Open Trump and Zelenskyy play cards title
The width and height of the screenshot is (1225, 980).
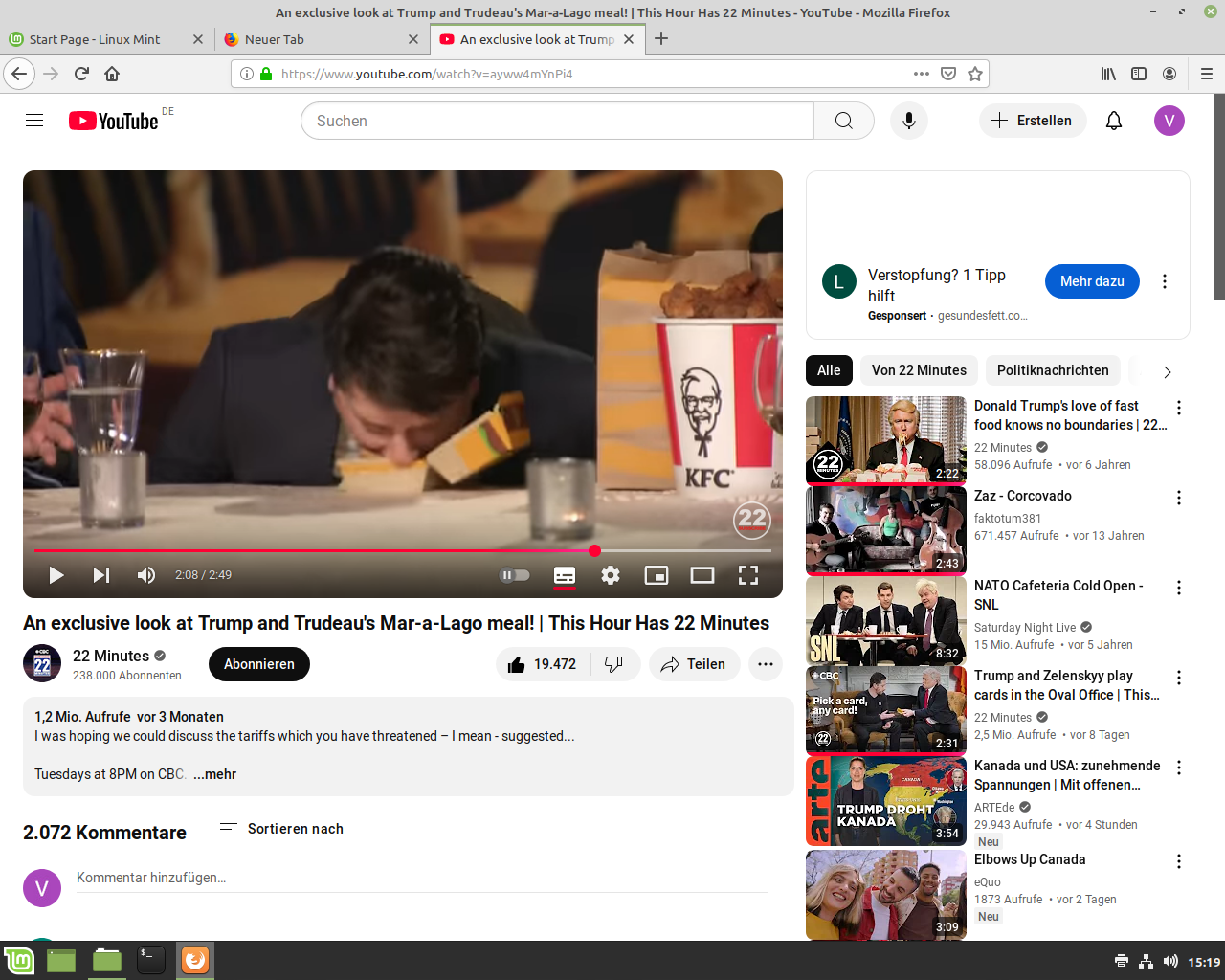pos(1067,685)
